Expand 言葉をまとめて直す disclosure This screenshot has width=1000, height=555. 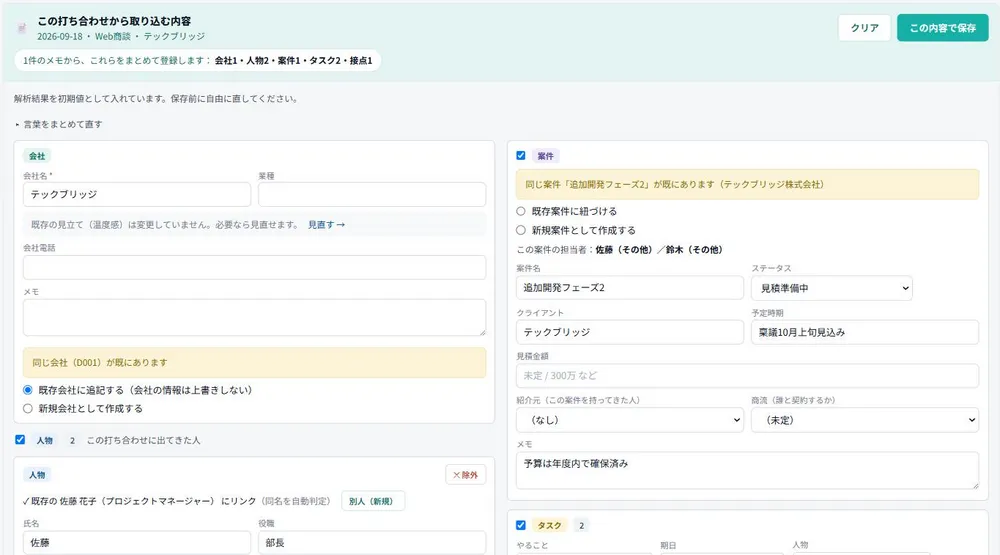(59, 124)
